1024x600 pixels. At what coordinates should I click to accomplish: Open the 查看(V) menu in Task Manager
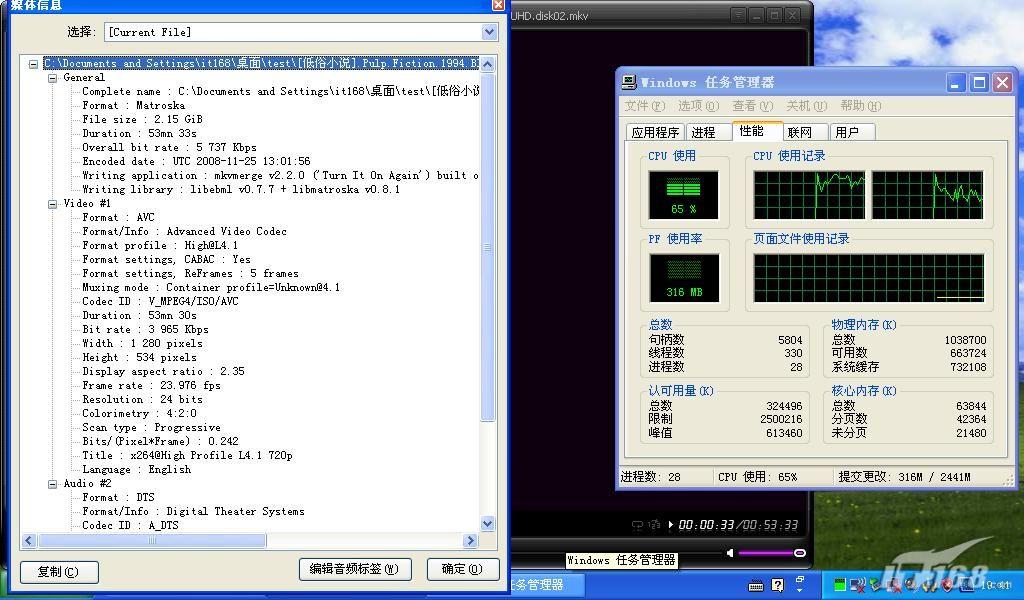[x=752, y=106]
